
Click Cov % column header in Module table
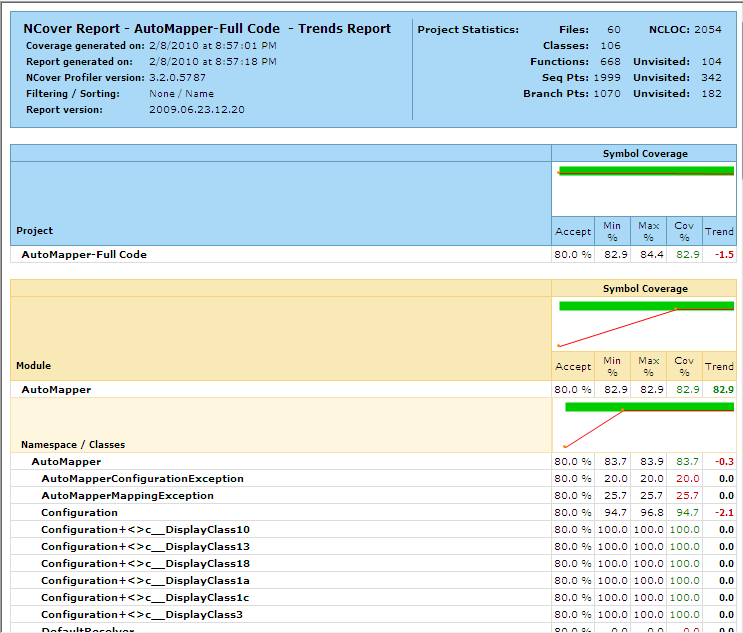pyautogui.click(x=684, y=366)
